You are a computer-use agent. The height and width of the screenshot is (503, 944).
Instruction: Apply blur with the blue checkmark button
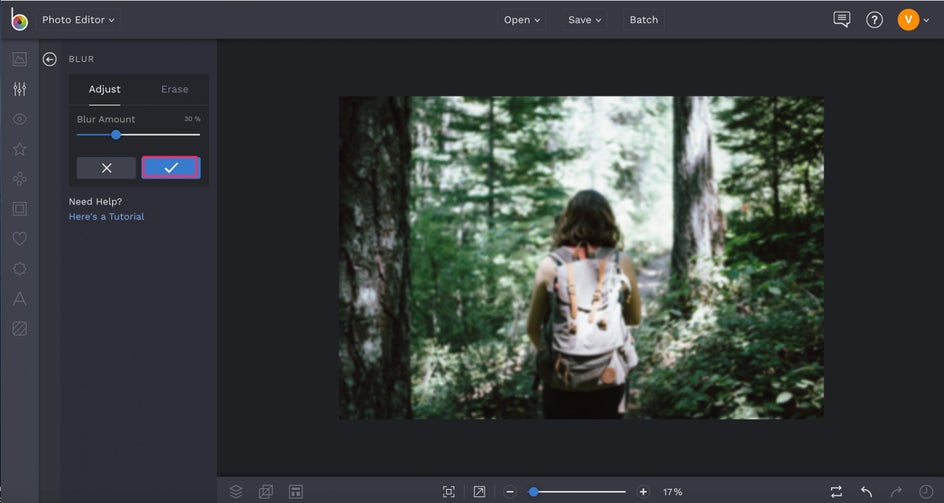click(171, 167)
